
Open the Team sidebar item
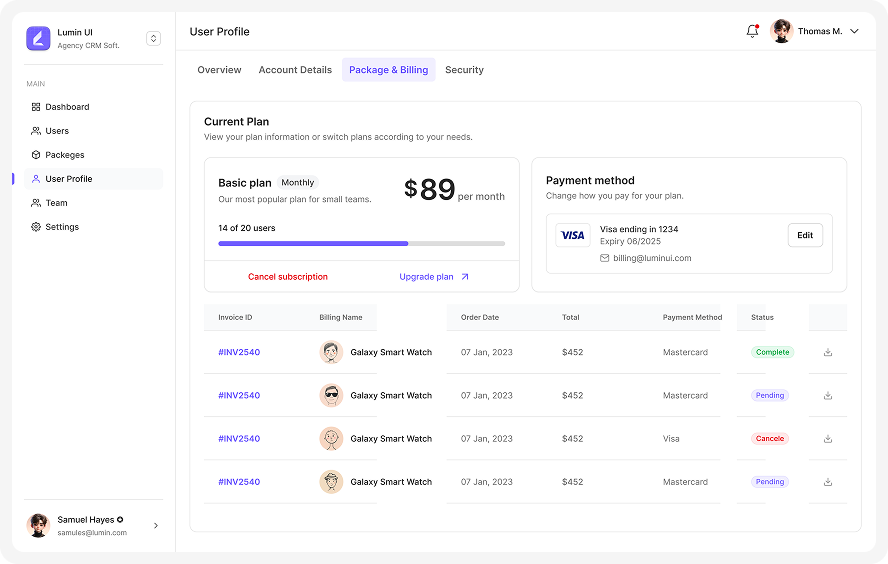tap(56, 203)
